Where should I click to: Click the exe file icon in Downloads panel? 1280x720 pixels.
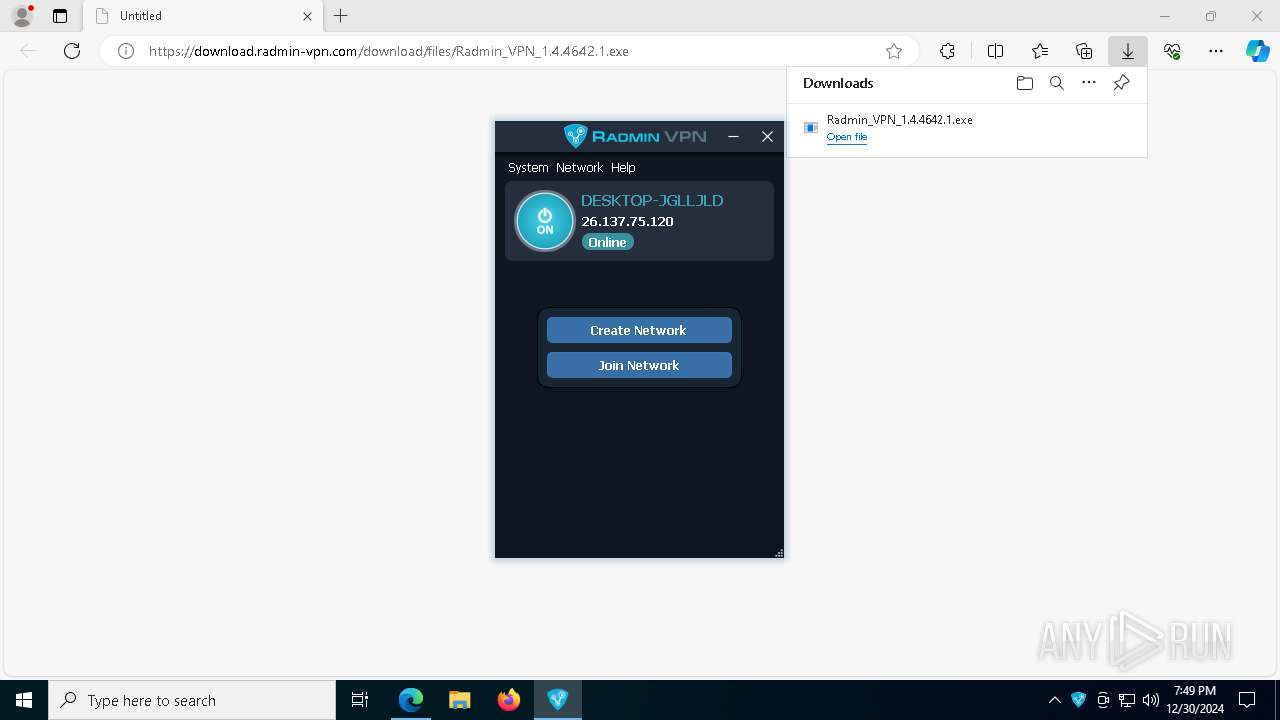pos(811,127)
